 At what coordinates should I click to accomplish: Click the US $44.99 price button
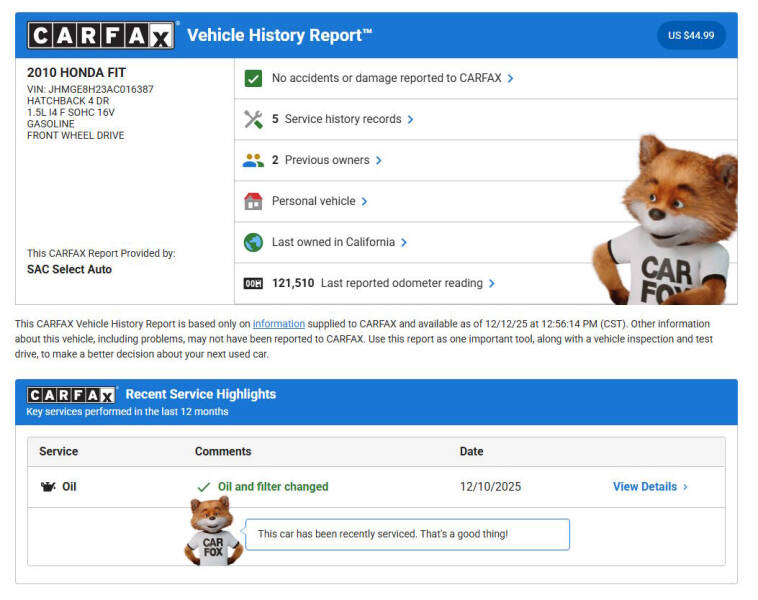tap(691, 36)
